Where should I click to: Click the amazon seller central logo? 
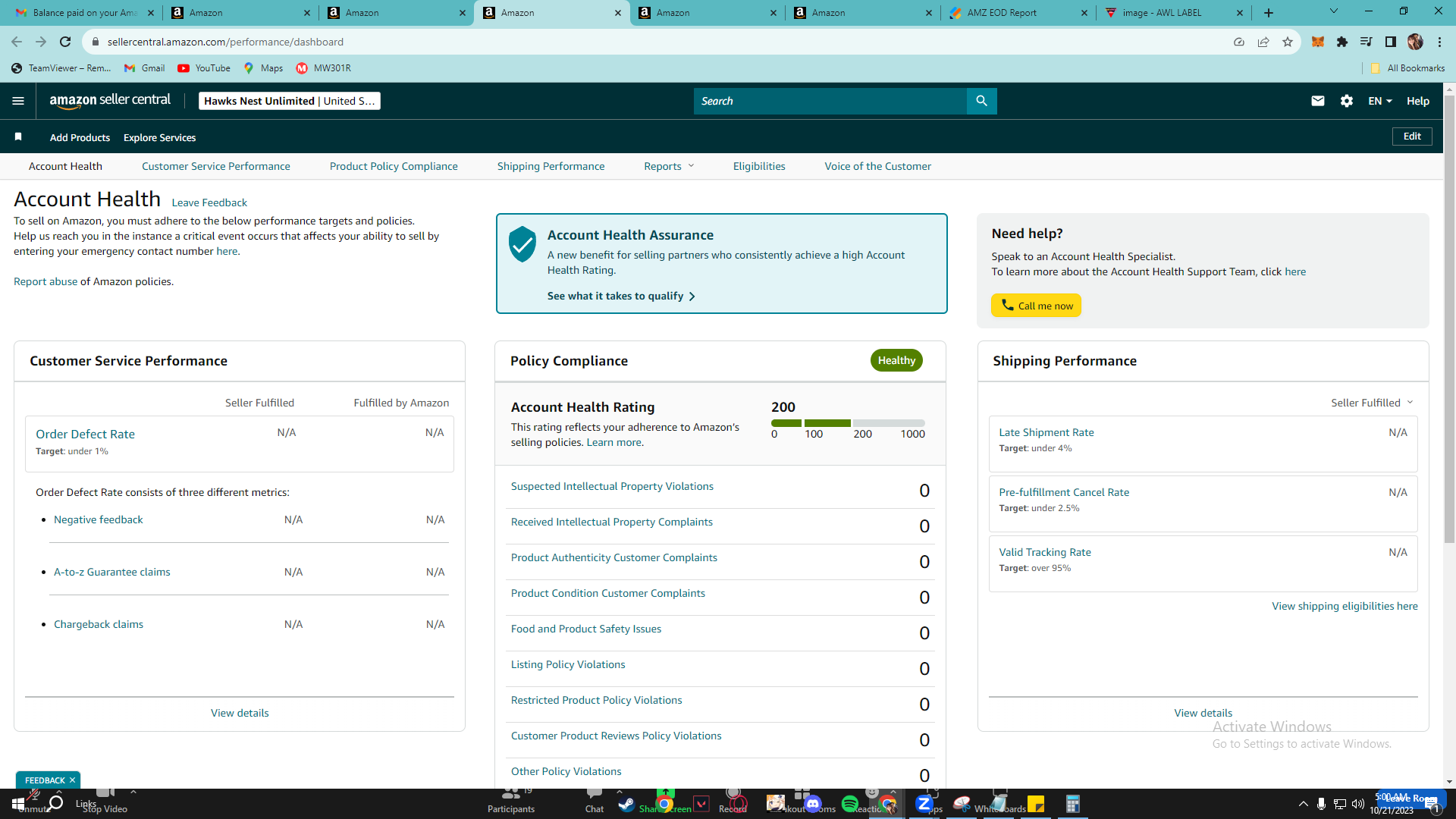[x=110, y=101]
